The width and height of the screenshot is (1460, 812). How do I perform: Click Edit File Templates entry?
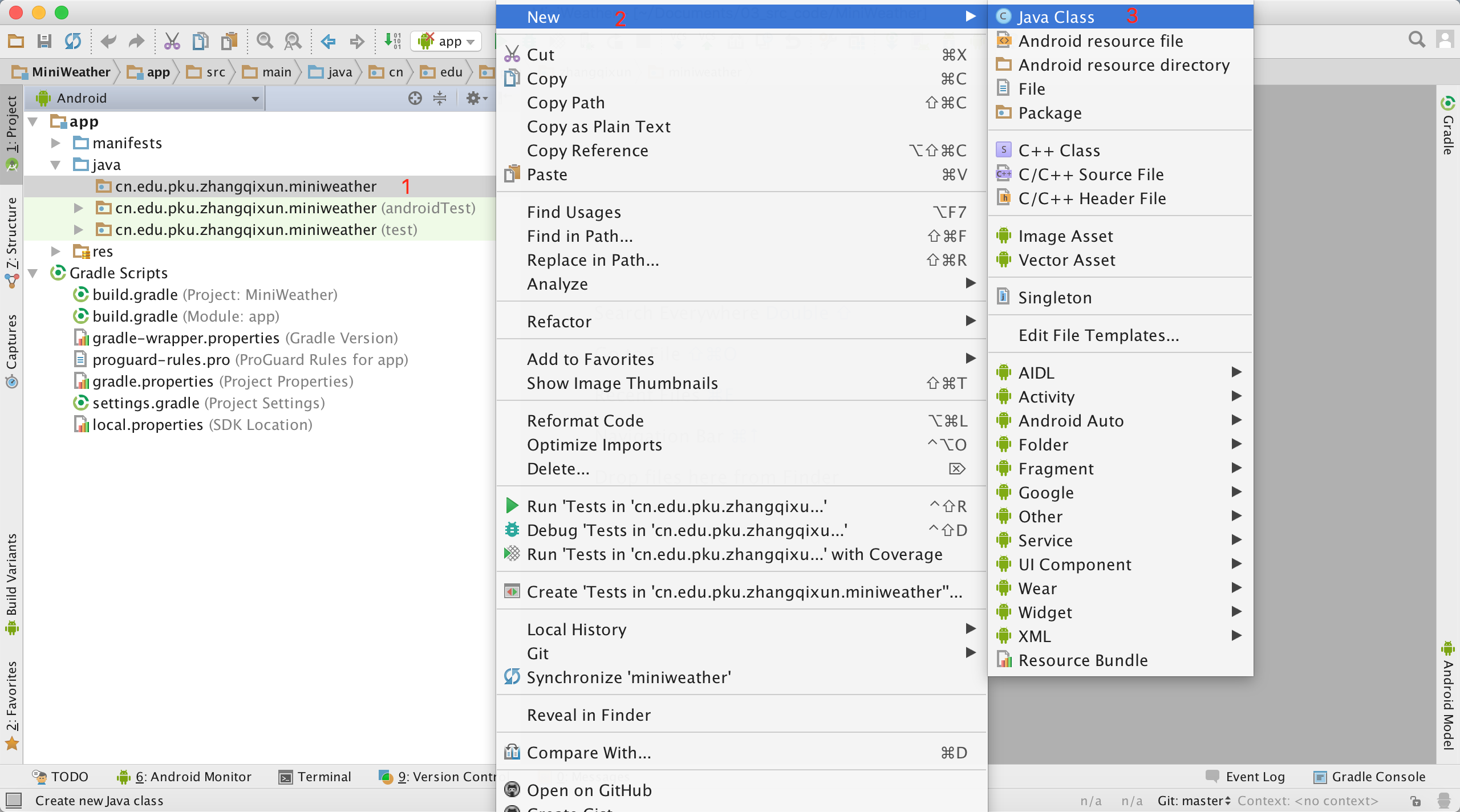click(1120, 335)
